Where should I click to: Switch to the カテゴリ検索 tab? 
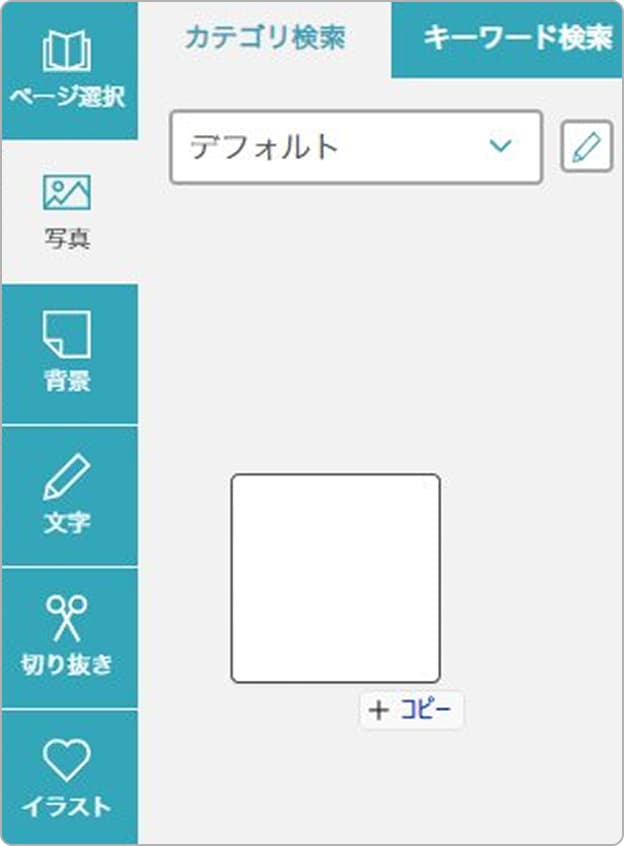(265, 38)
